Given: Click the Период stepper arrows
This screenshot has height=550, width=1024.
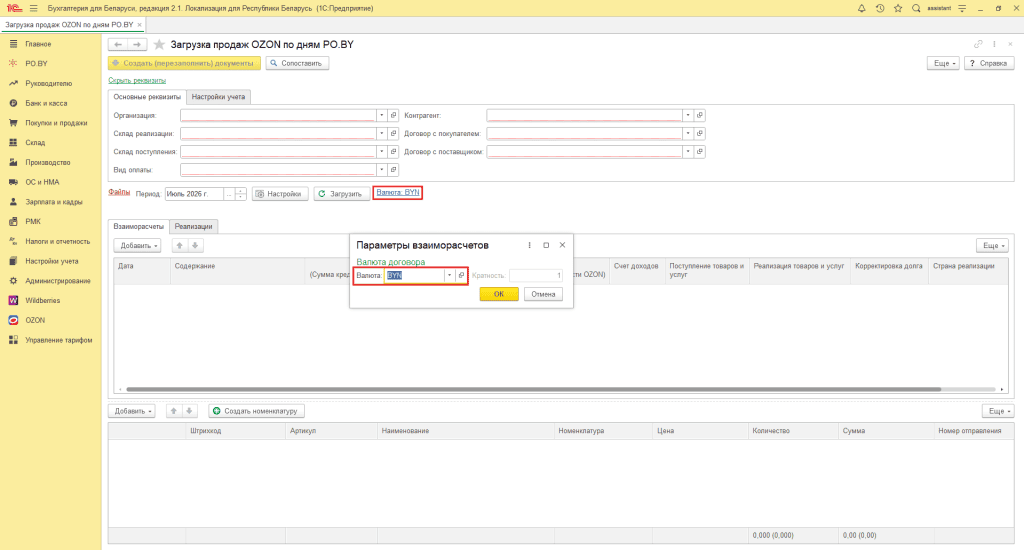Looking at the screenshot, I should pos(240,194).
